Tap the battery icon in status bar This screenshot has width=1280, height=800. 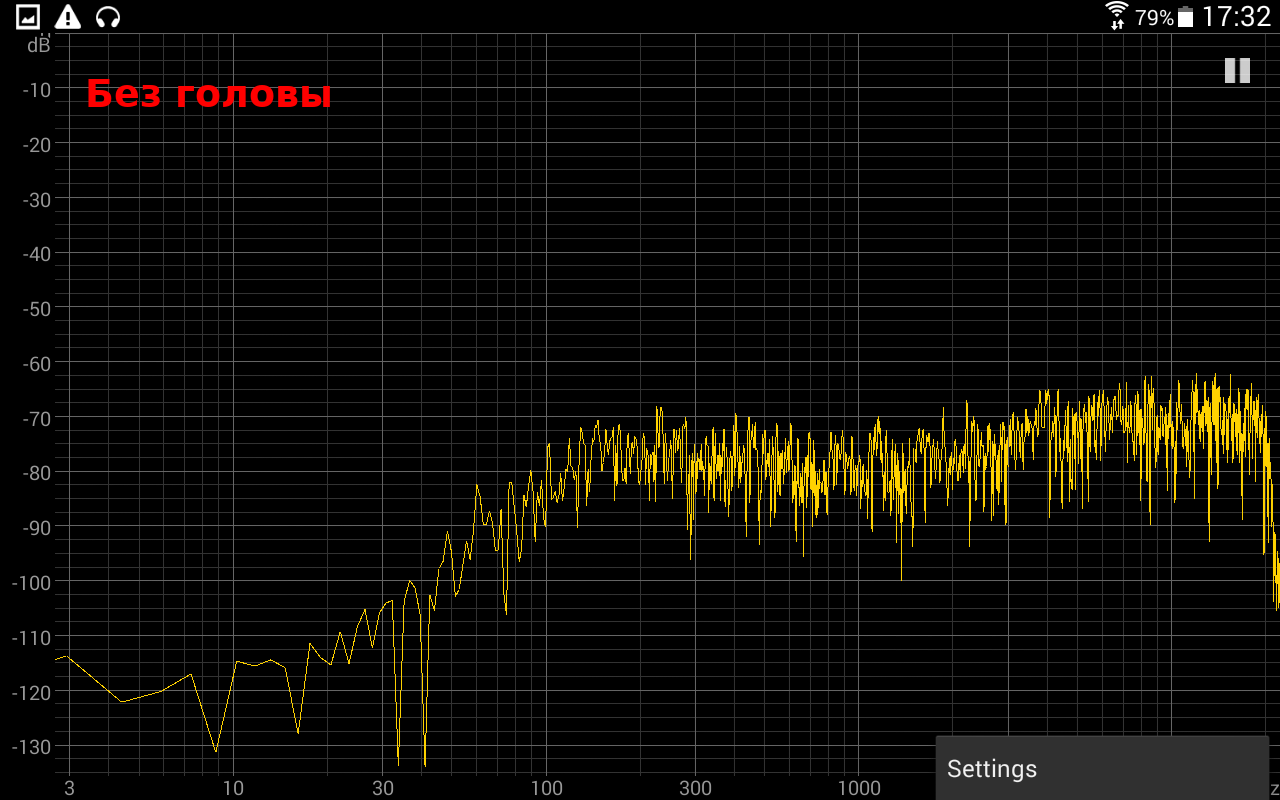[x=1186, y=17]
